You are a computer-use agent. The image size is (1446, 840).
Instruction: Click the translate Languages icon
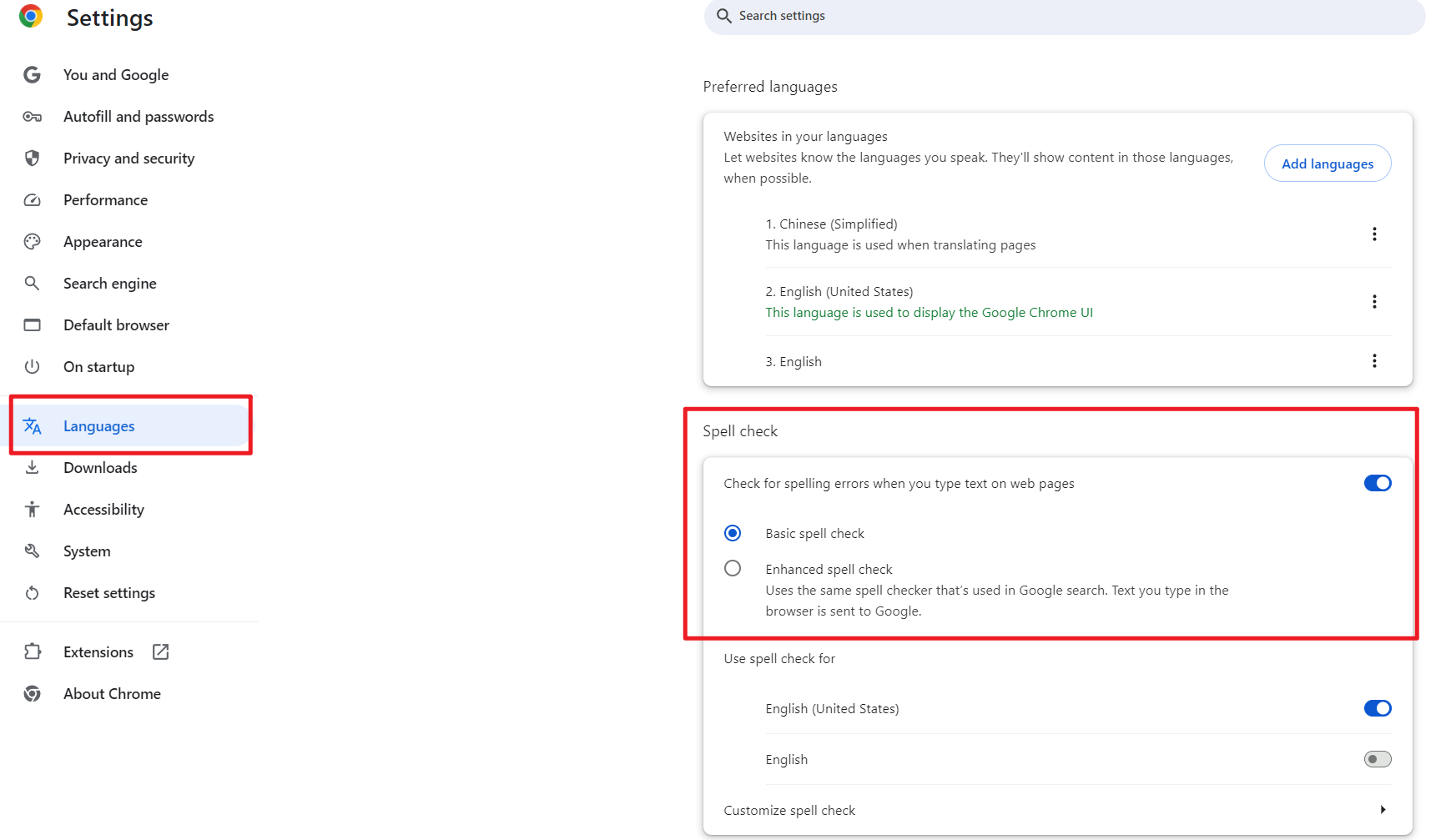[32, 426]
